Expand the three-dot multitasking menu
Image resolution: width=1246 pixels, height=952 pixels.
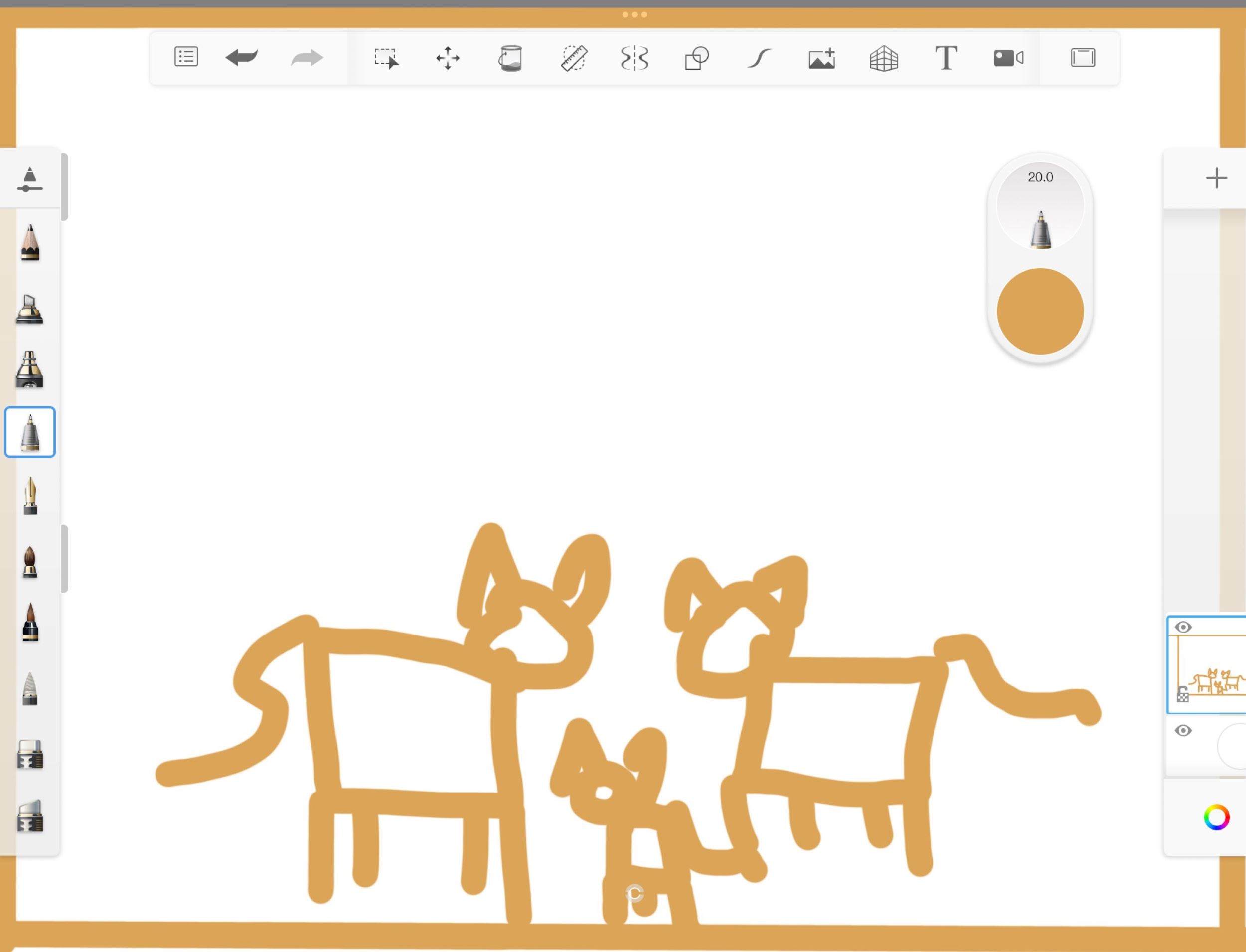coord(634,15)
